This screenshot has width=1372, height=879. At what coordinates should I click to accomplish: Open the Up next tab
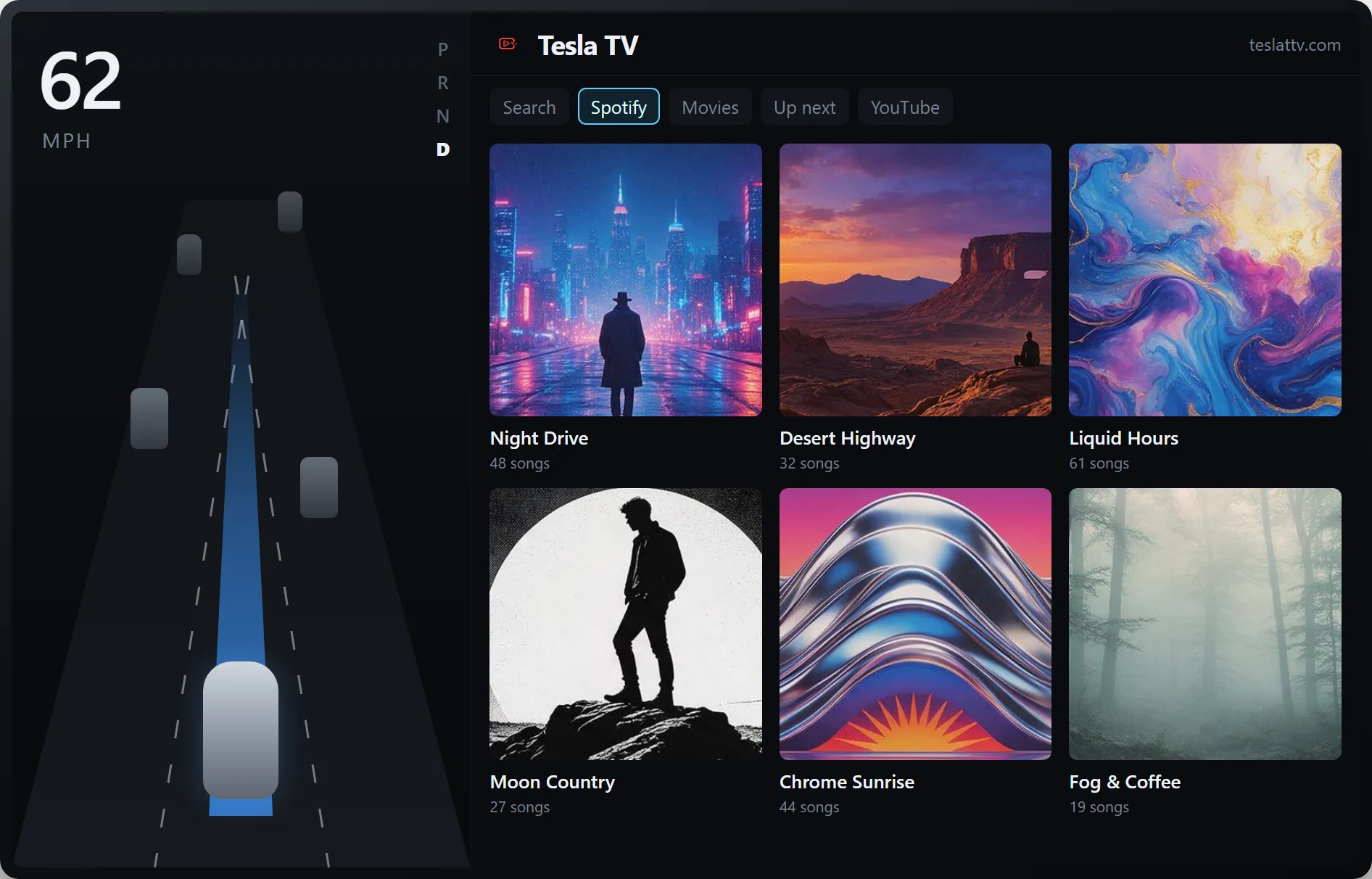tap(804, 107)
